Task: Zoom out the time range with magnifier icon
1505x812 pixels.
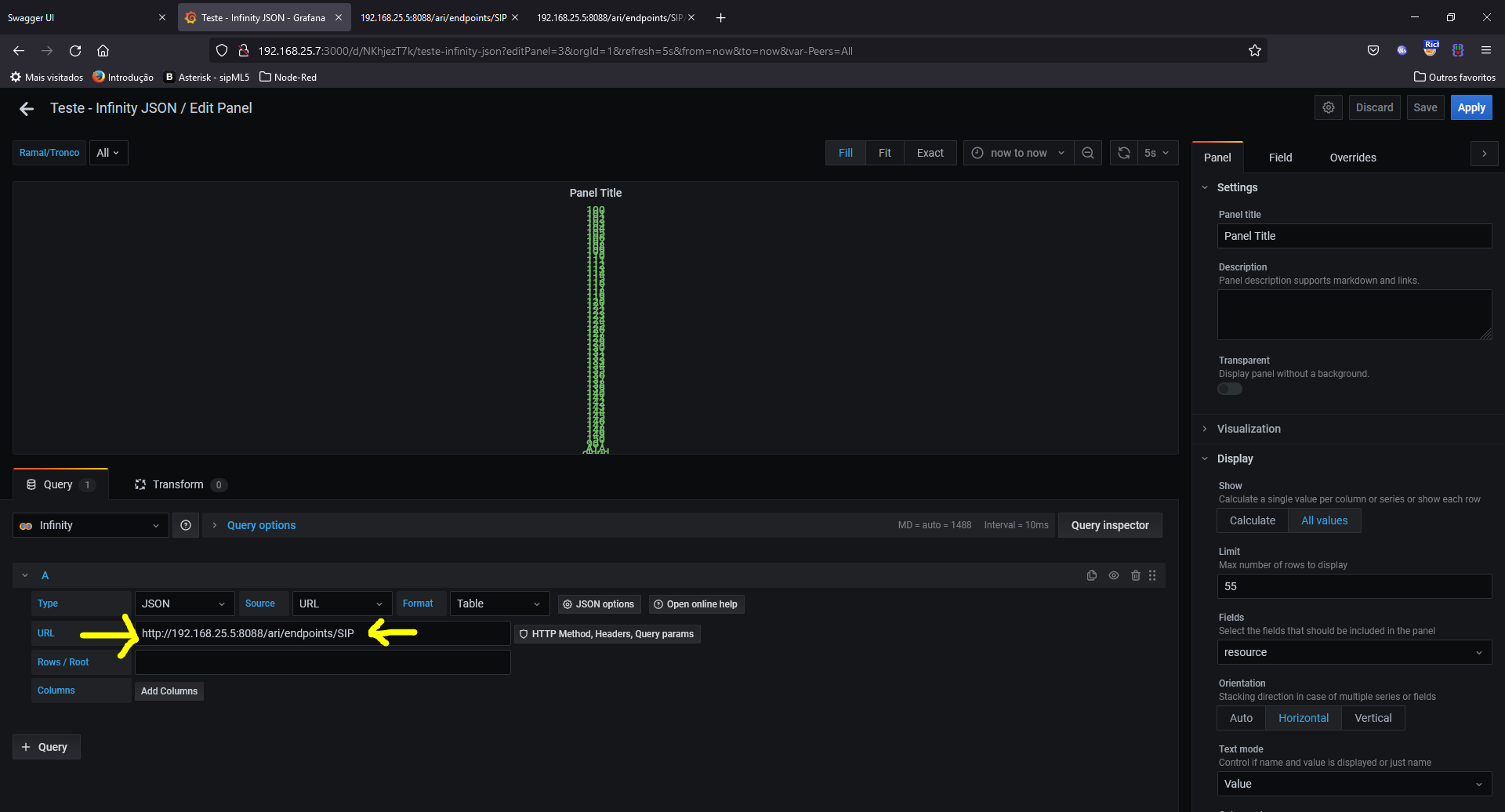Action: 1088,152
